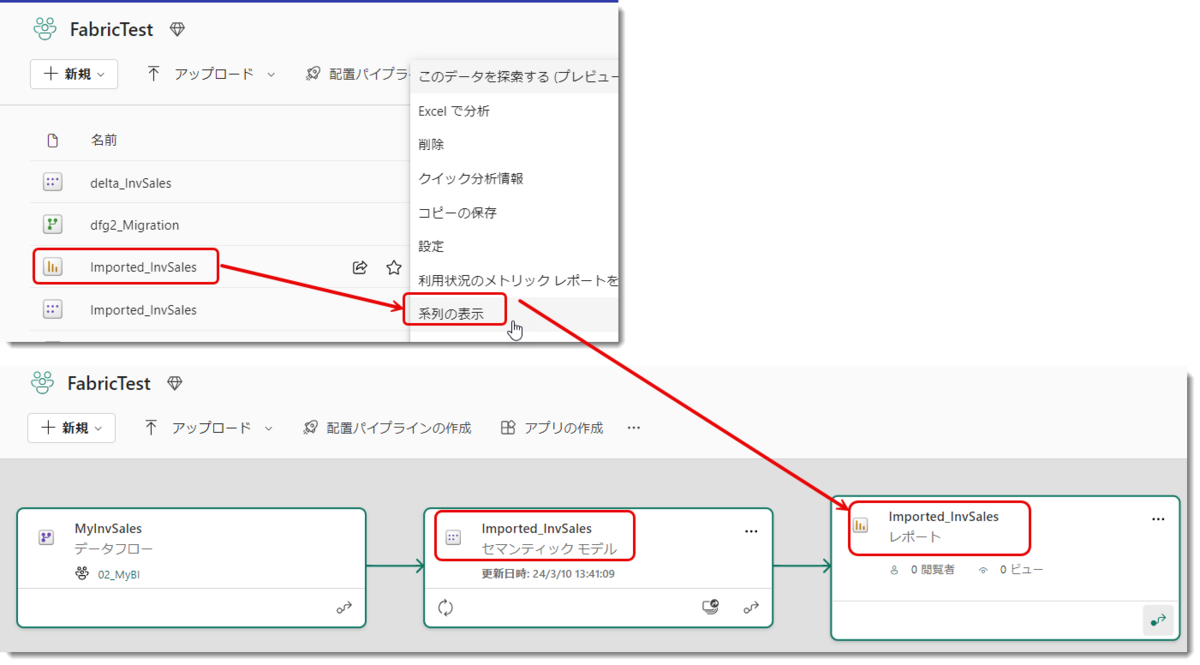
Task: Click the lineage link icon on semantic model card
Action: 751,607
